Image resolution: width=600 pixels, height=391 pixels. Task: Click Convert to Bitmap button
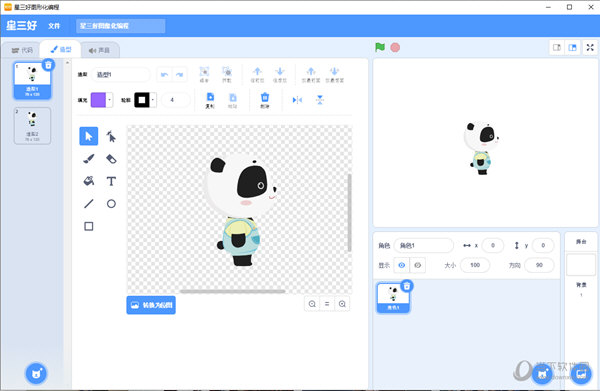pyautogui.click(x=151, y=305)
